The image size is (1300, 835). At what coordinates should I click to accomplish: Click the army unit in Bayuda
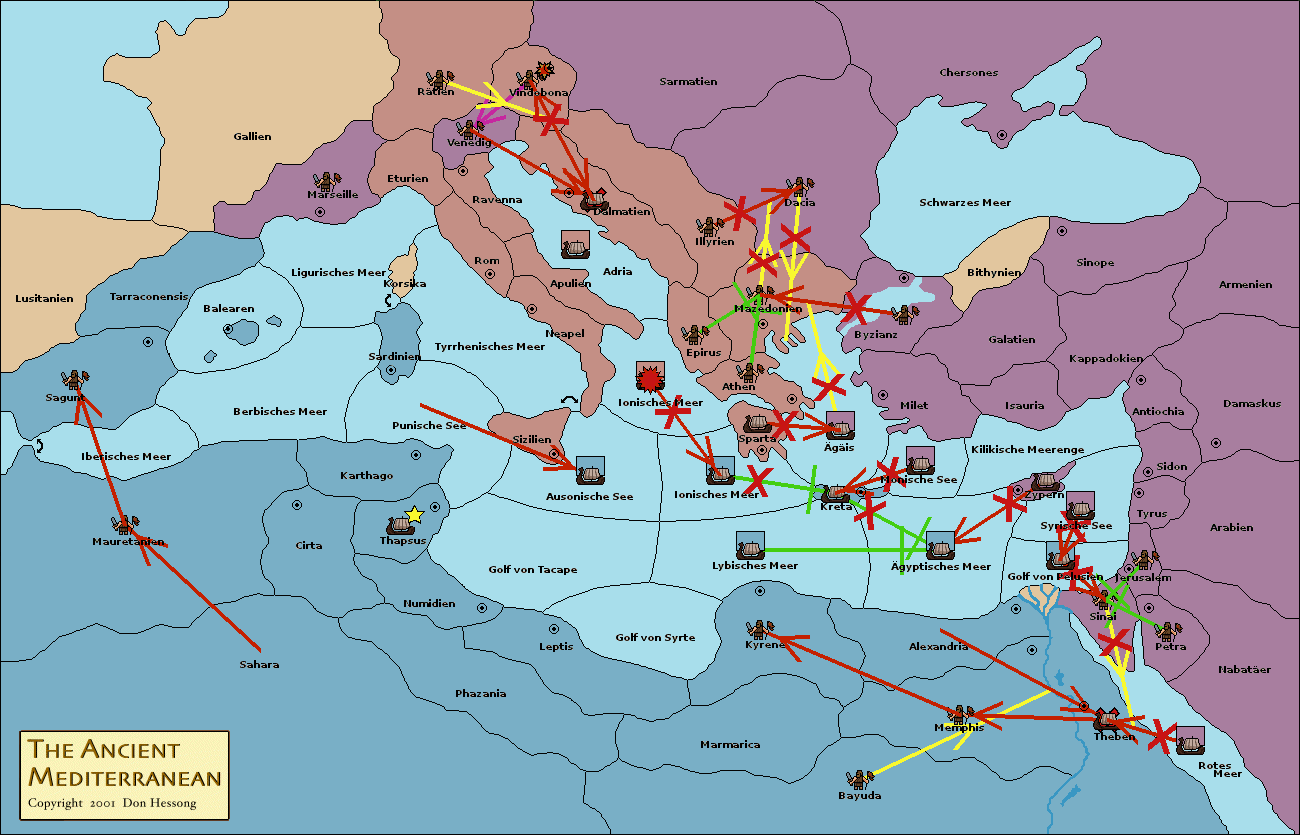[x=857, y=779]
